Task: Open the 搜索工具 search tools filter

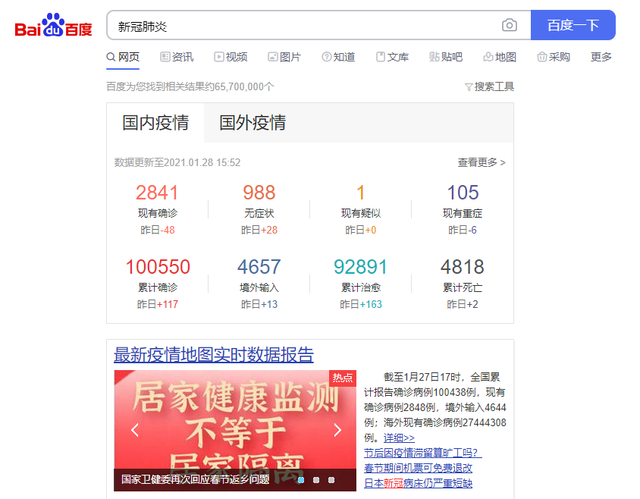Action: click(x=490, y=87)
